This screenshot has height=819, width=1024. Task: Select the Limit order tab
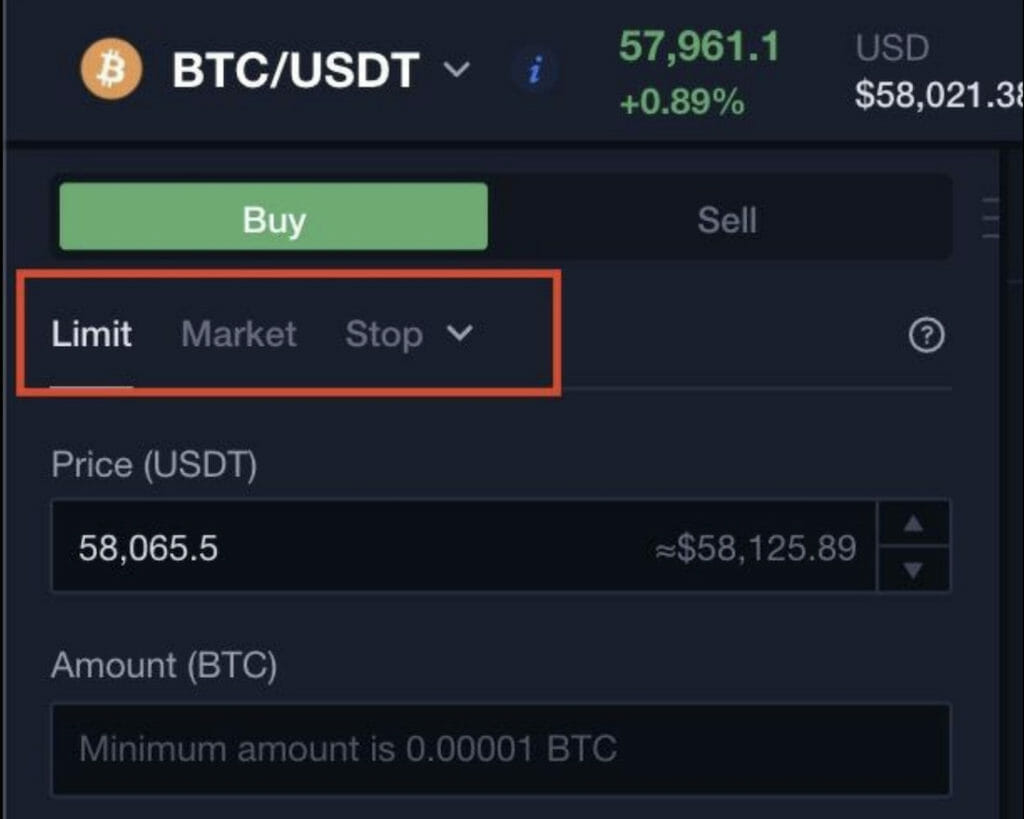point(91,334)
